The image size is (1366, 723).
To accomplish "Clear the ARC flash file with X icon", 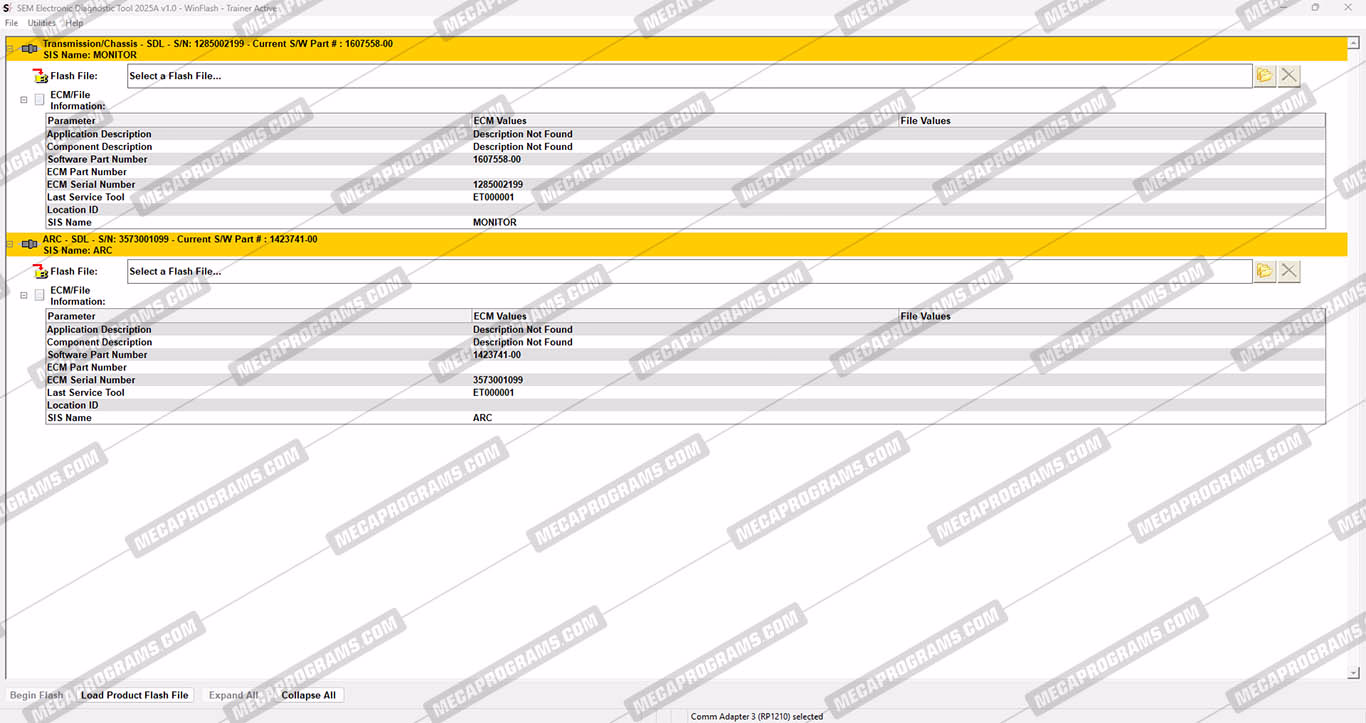I will pos(1289,271).
